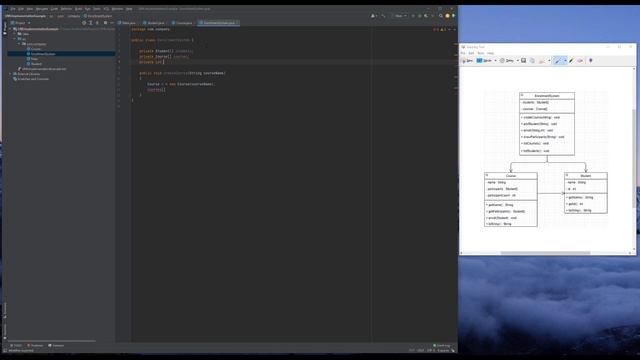This screenshot has width=640, height=360.
Task: Click Snipping Tool vertical scrollbar
Action: pyautogui.click(x=634, y=159)
